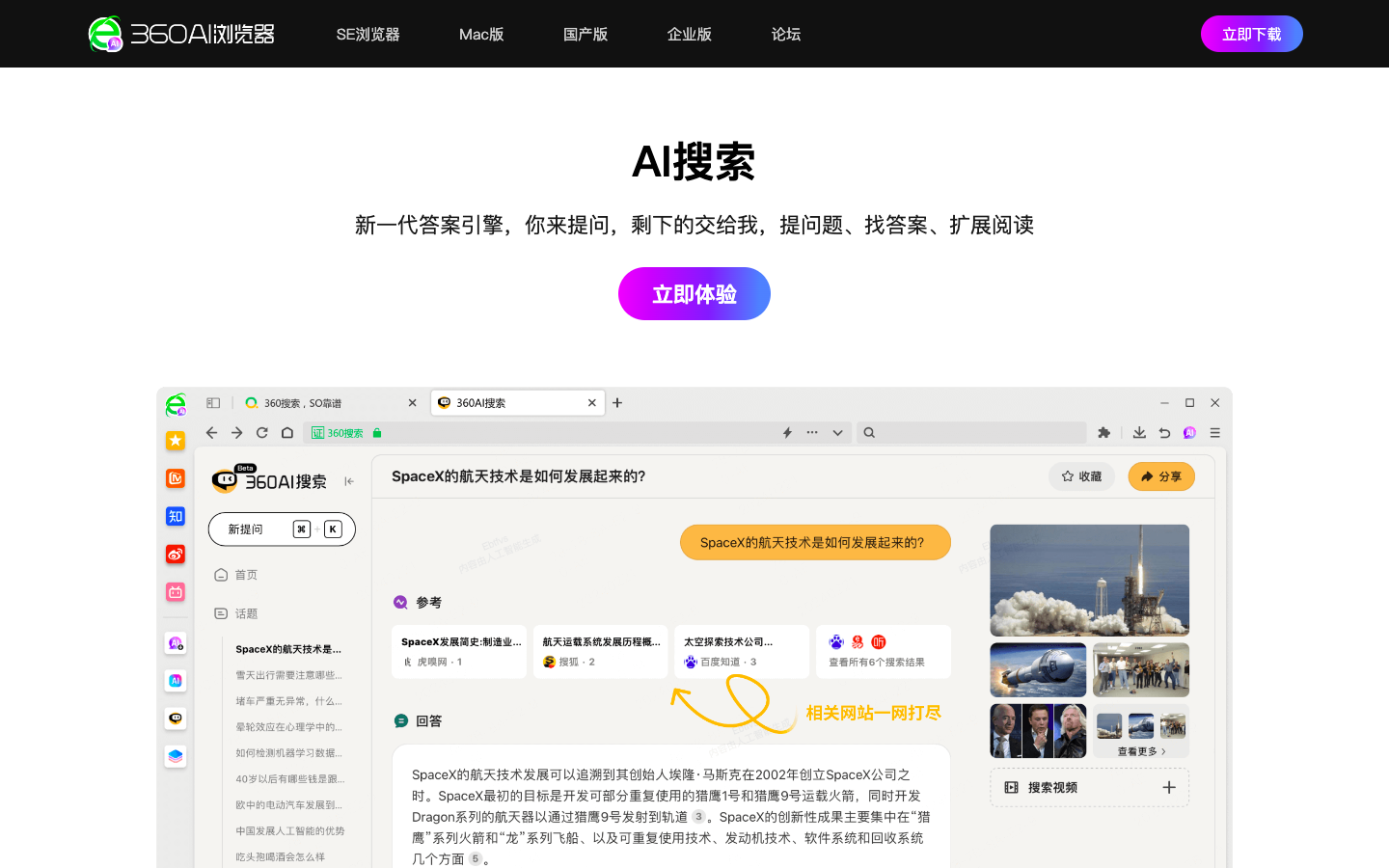Expand 搜索视频 with the plus icon
Image resolution: width=1389 pixels, height=868 pixels.
(x=1169, y=788)
